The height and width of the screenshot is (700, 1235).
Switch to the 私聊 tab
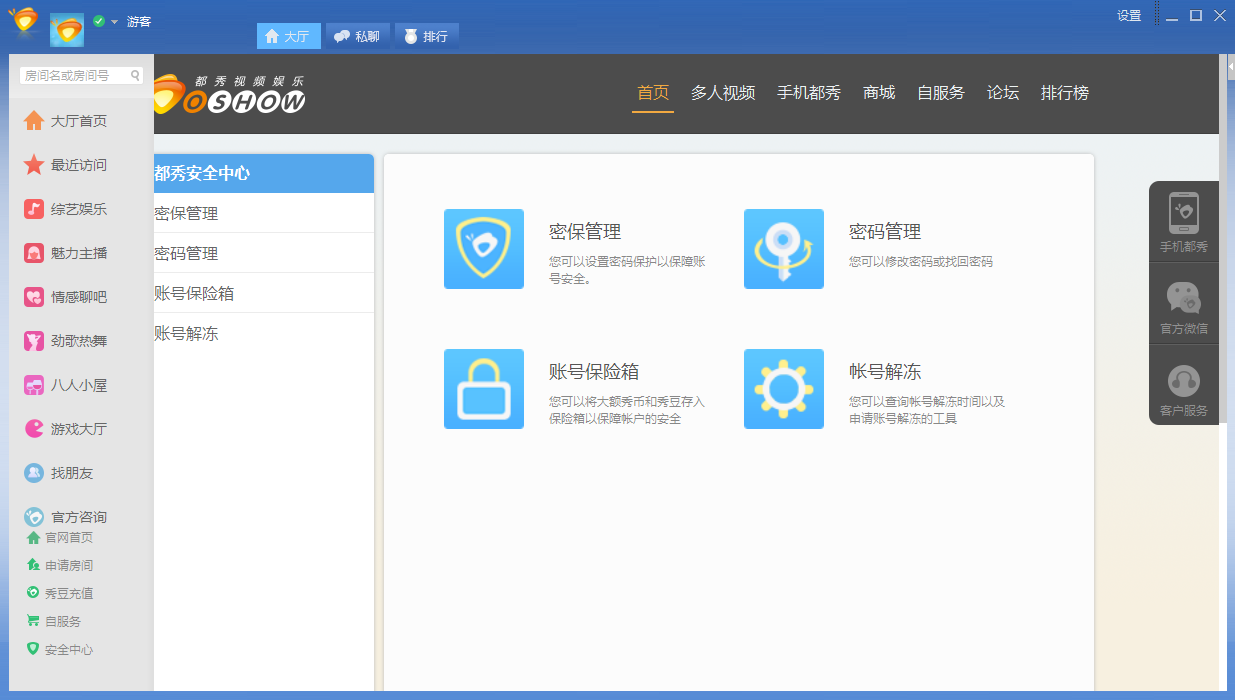pos(357,36)
